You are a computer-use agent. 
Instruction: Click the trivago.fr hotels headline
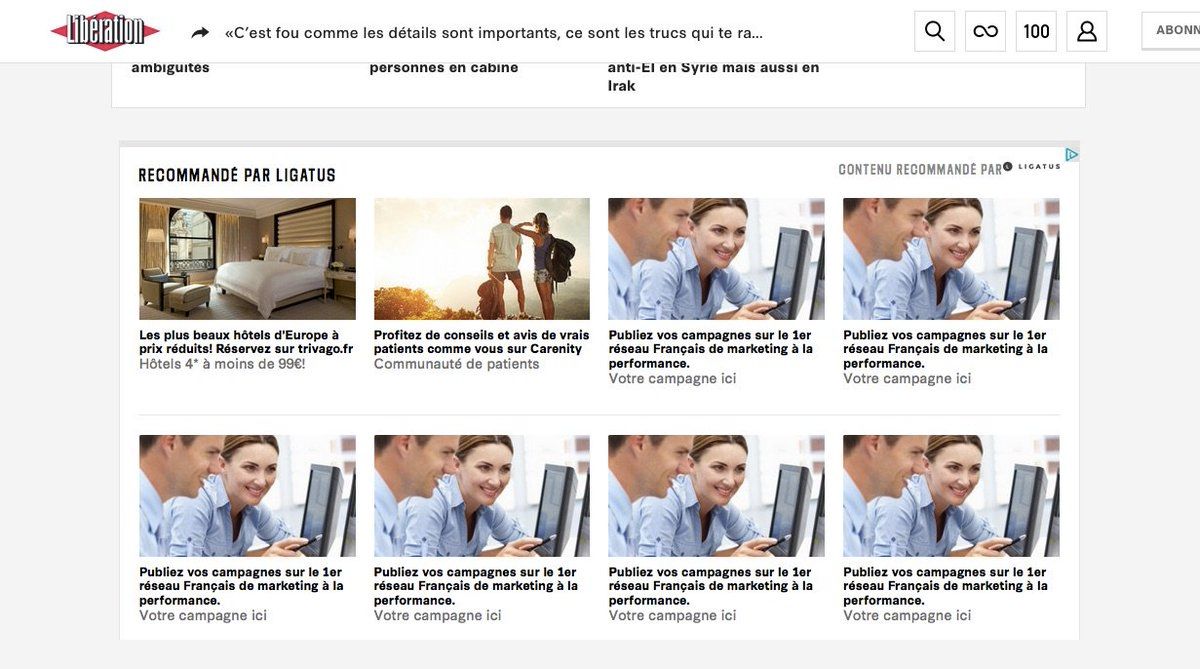(246, 342)
